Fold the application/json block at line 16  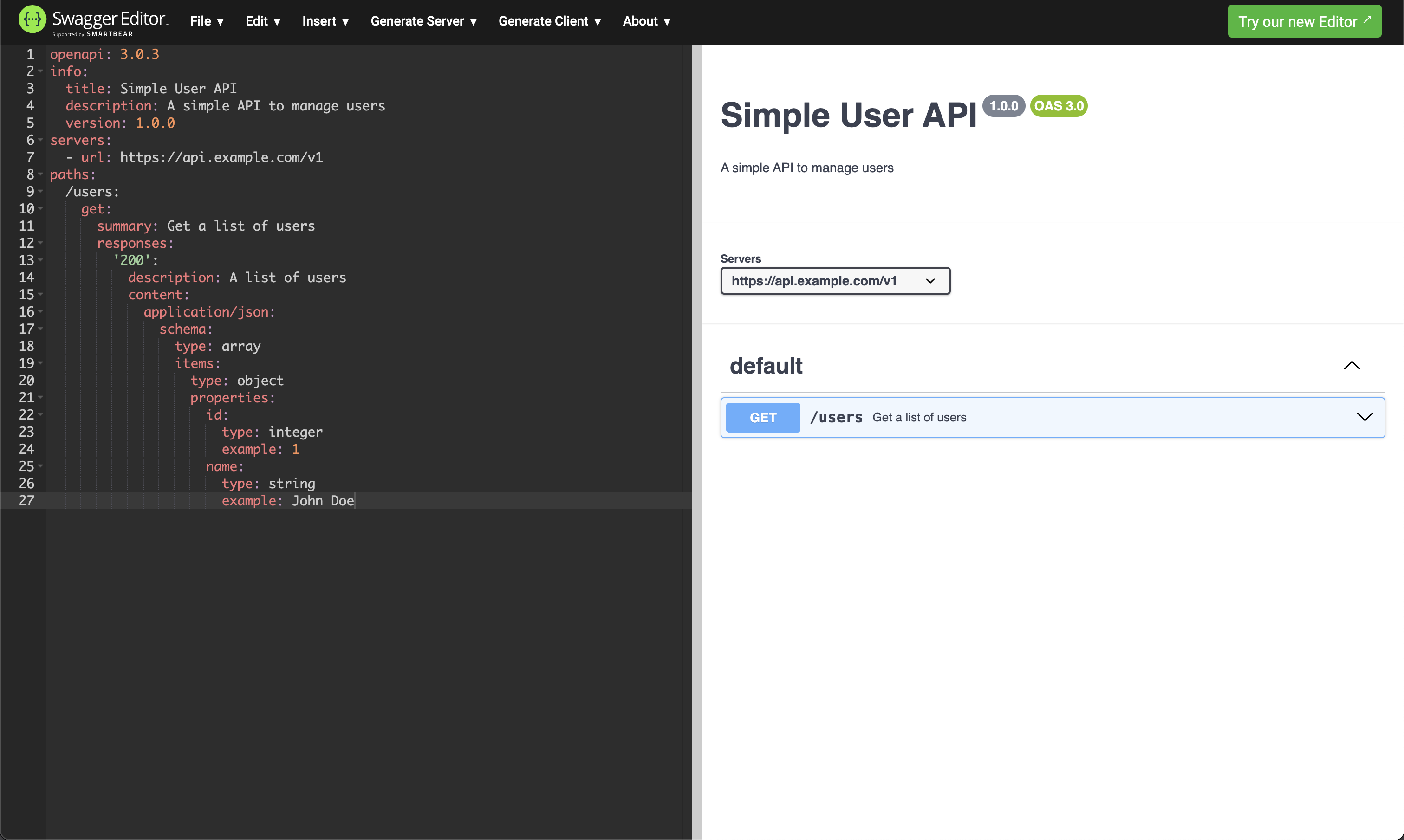pos(41,312)
